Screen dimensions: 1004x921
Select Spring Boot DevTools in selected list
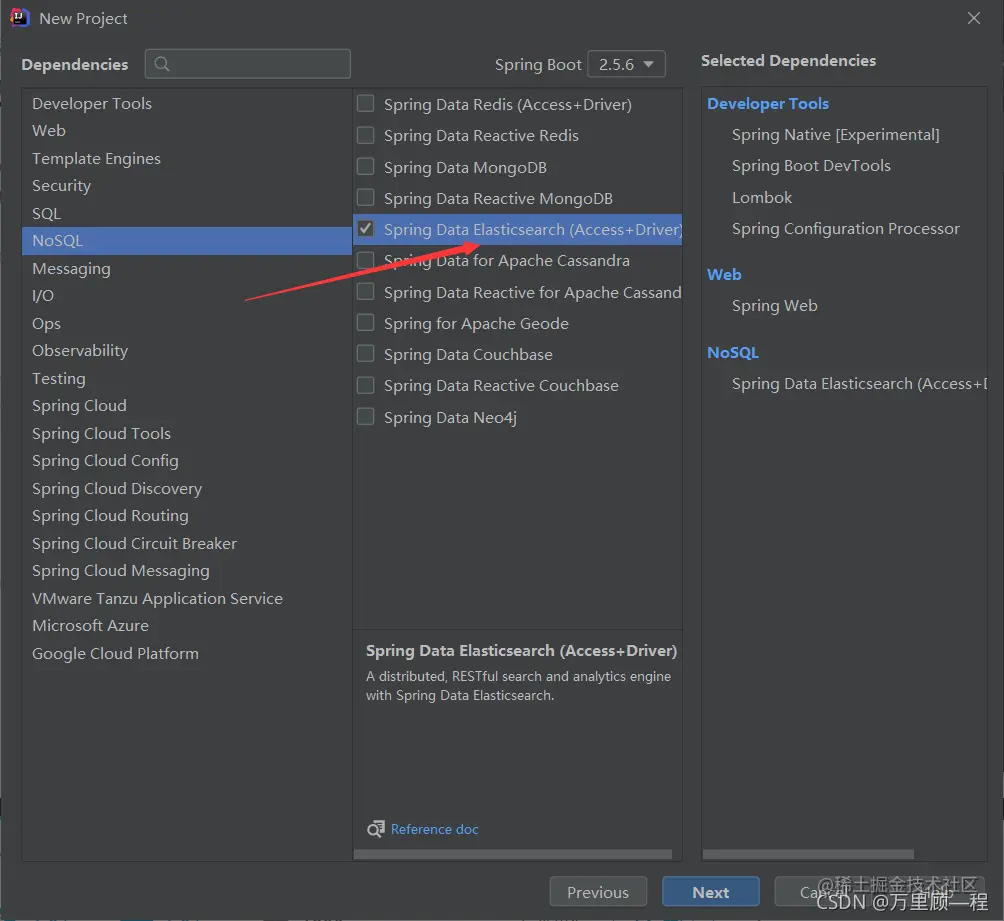pyautogui.click(x=811, y=166)
